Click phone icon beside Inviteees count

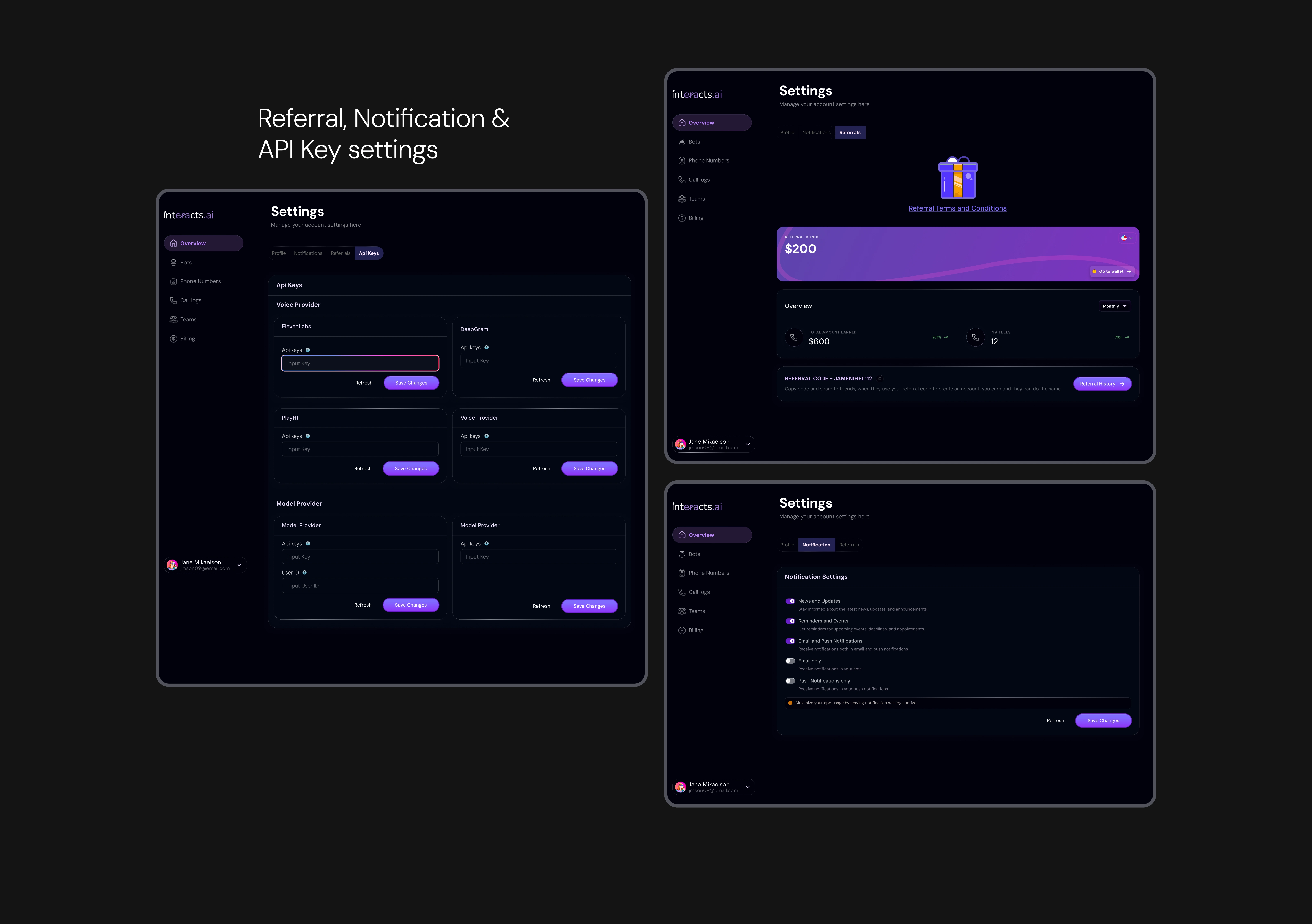coord(975,337)
